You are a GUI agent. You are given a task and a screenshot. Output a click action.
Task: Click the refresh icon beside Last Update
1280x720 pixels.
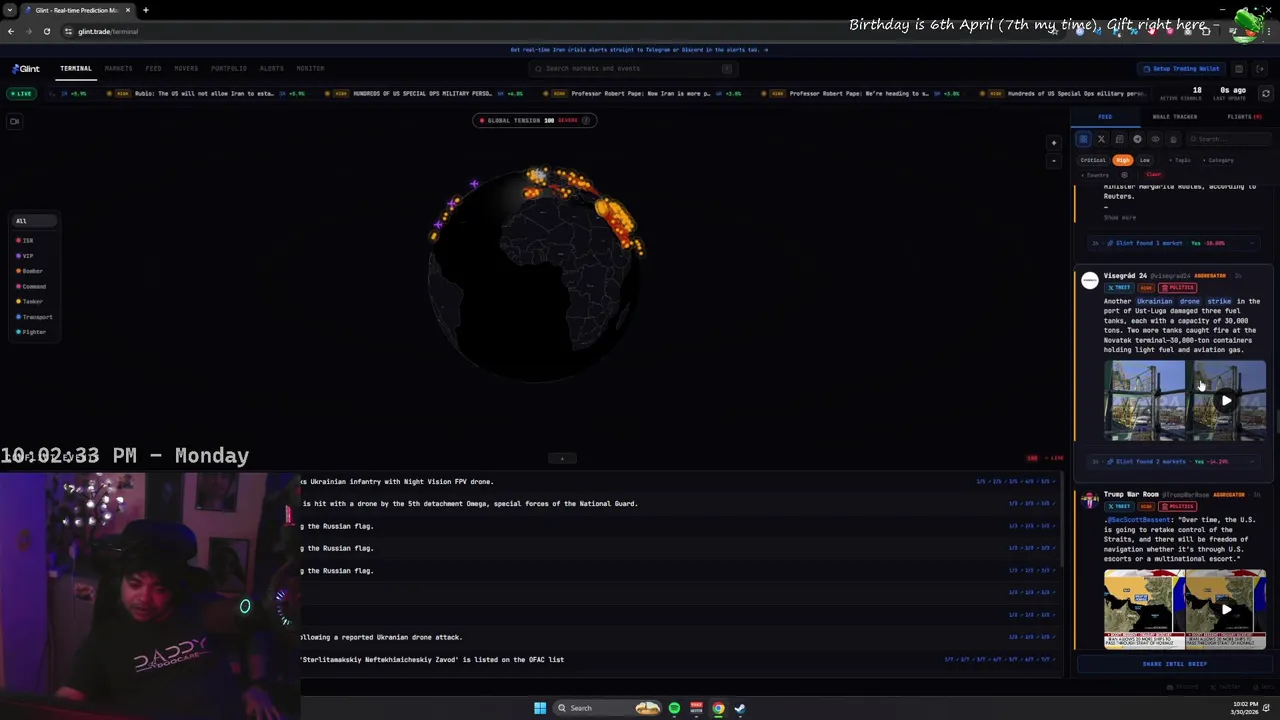tap(1265, 93)
